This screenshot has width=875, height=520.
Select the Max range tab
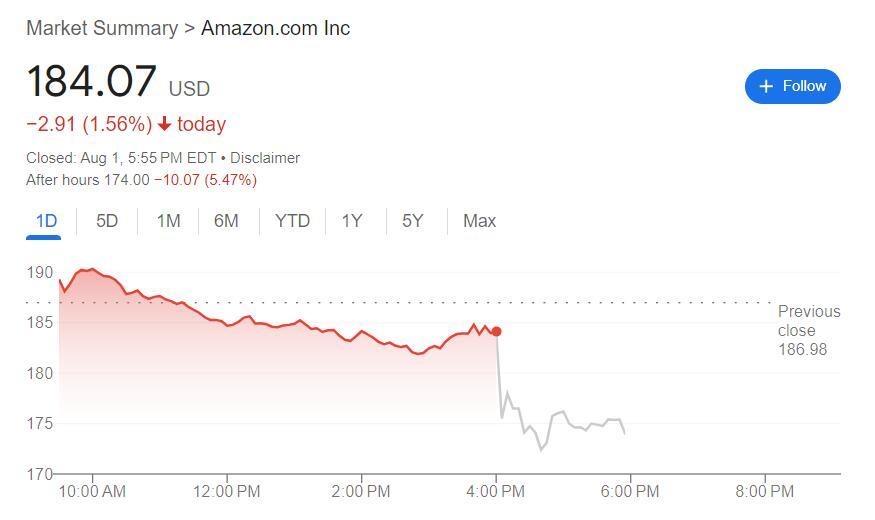coord(479,221)
